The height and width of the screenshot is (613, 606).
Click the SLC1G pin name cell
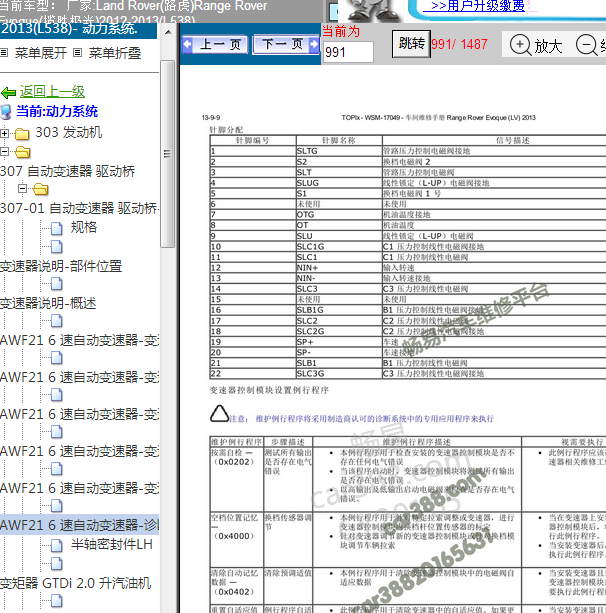point(339,246)
